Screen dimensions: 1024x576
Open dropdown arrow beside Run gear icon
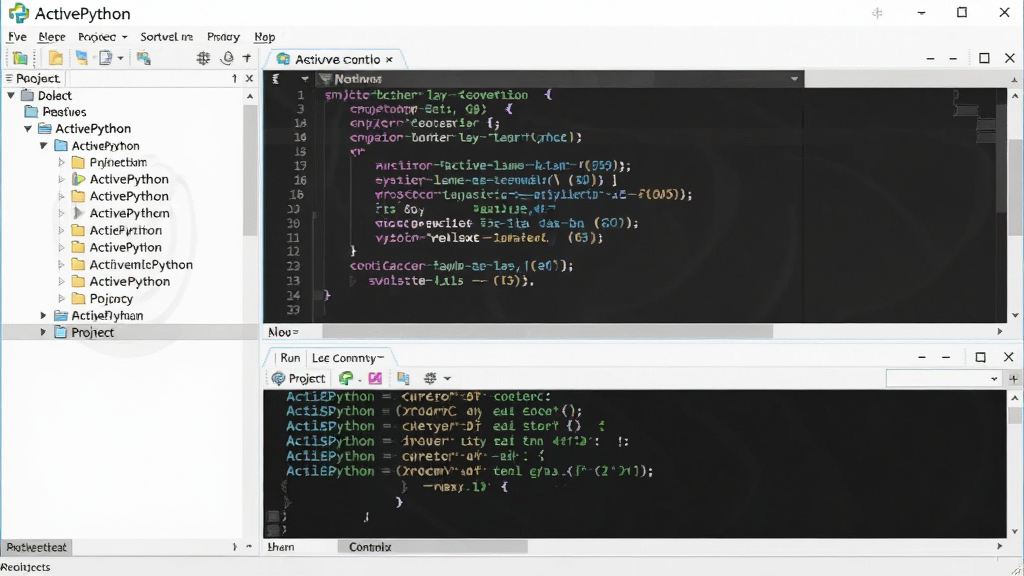447,379
